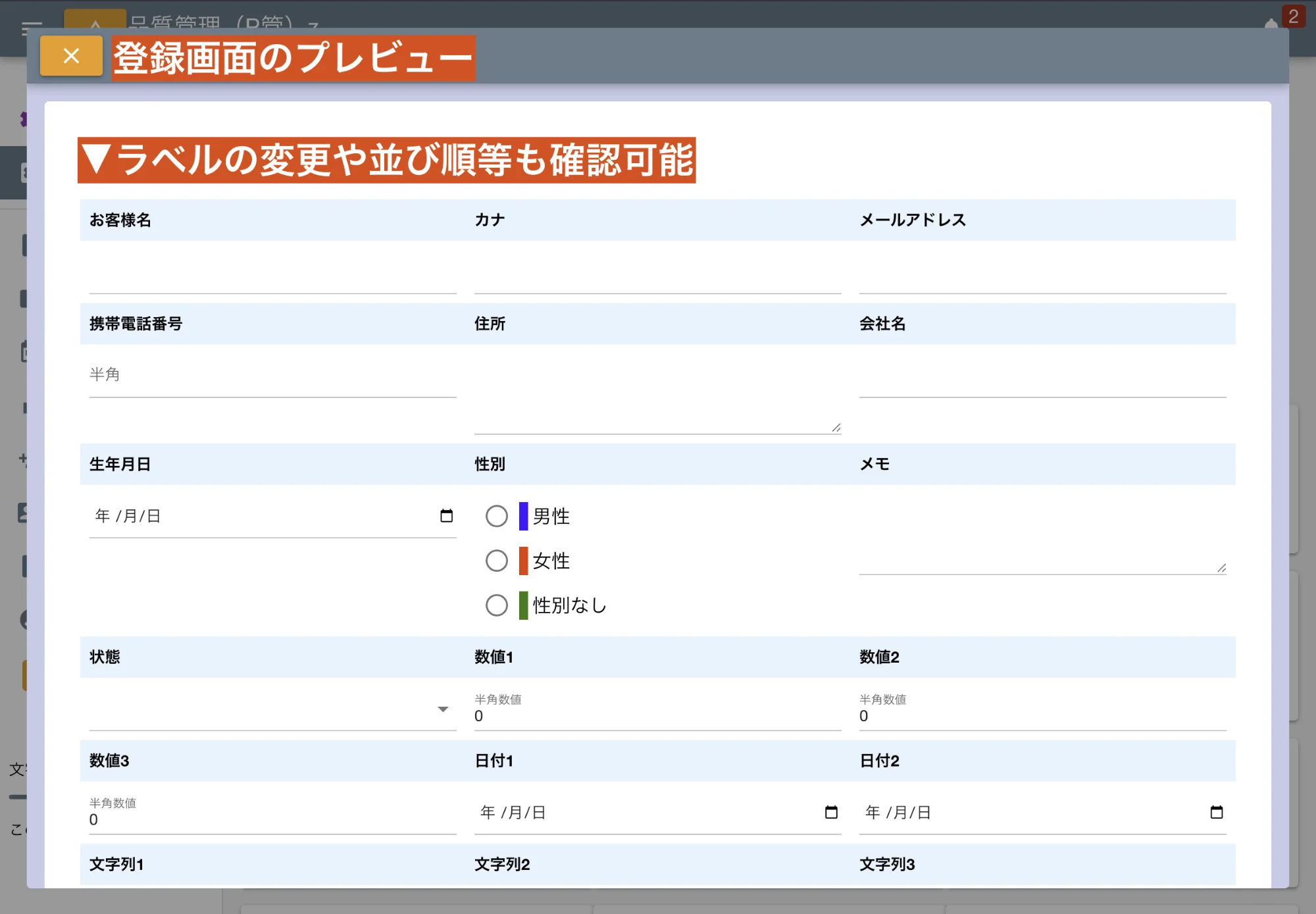Expand the 状態 dropdown
1316x914 pixels.
pyautogui.click(x=443, y=709)
